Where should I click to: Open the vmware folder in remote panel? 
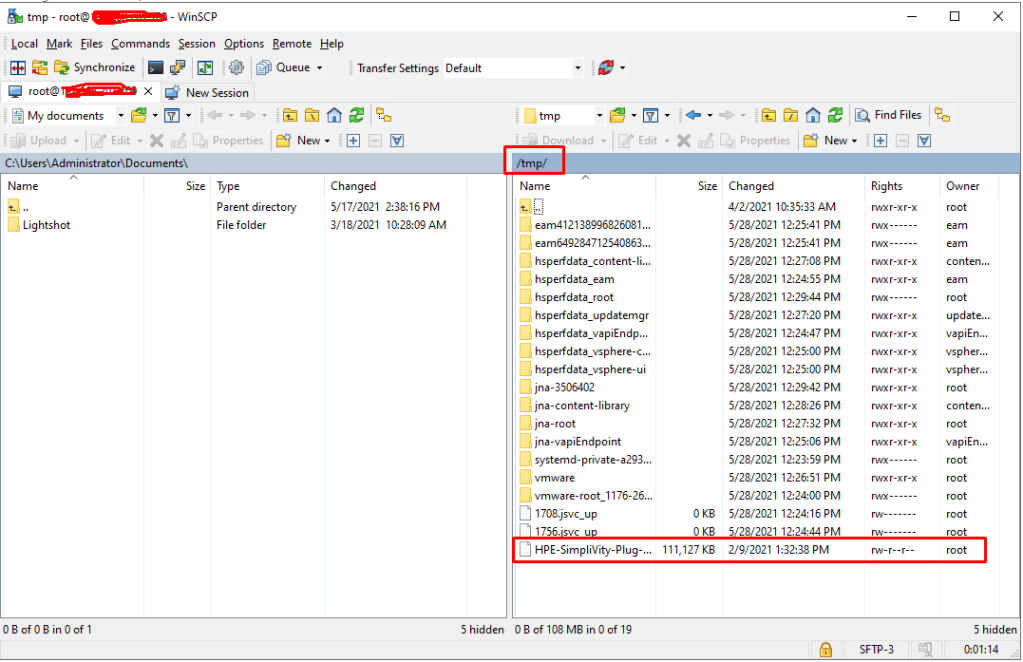(x=555, y=478)
